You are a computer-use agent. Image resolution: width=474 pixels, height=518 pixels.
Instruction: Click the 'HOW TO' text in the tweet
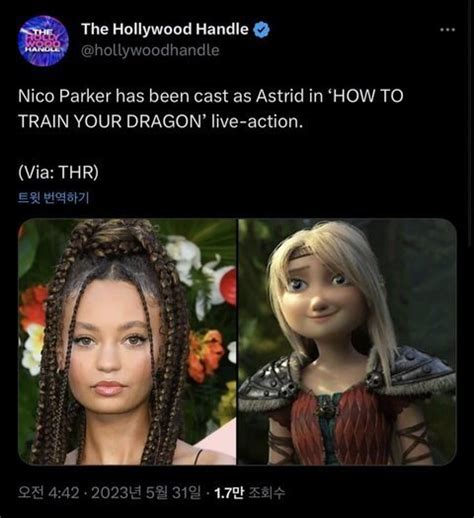[366, 96]
